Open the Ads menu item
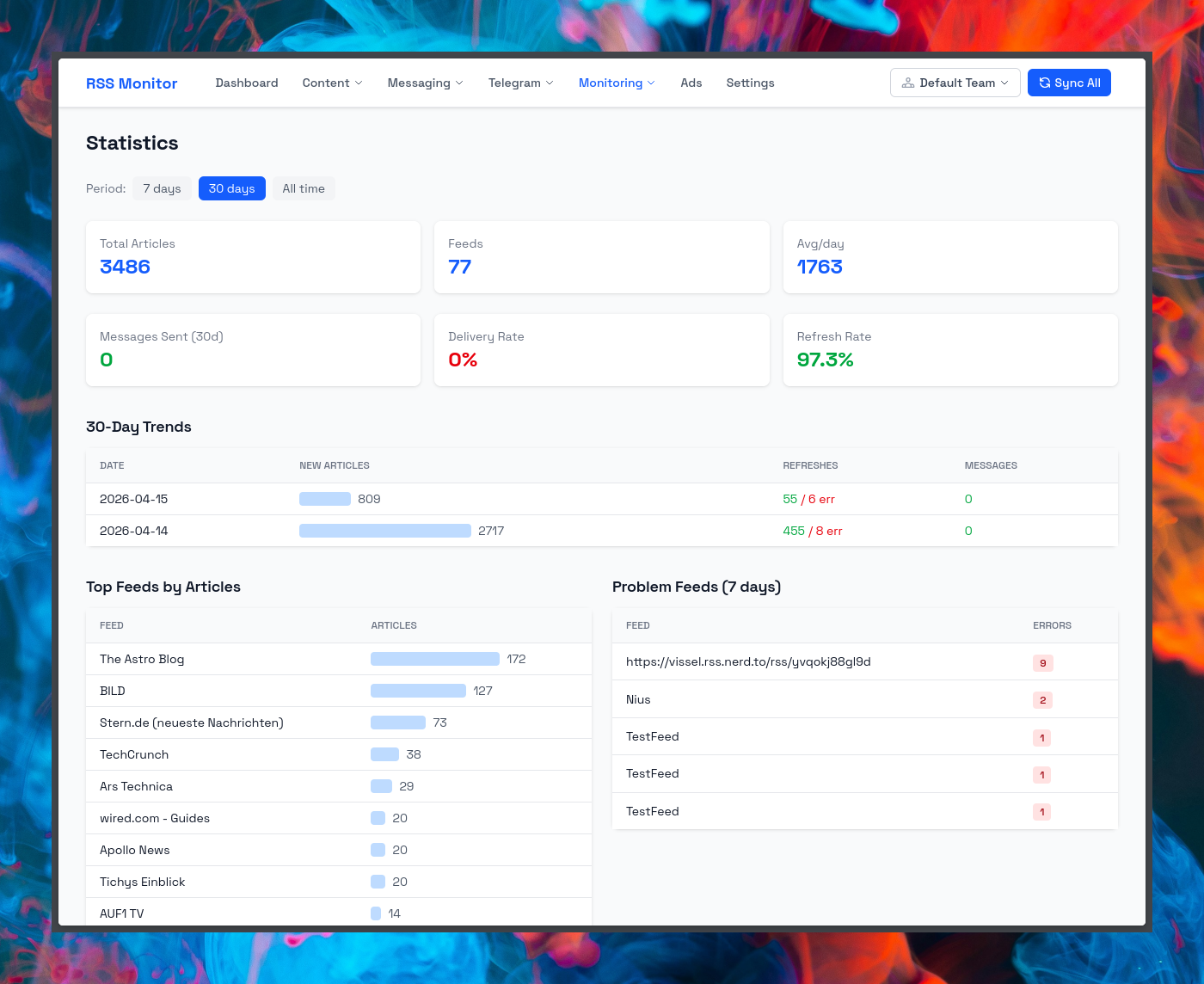The width and height of the screenshot is (1204, 984). 691,83
